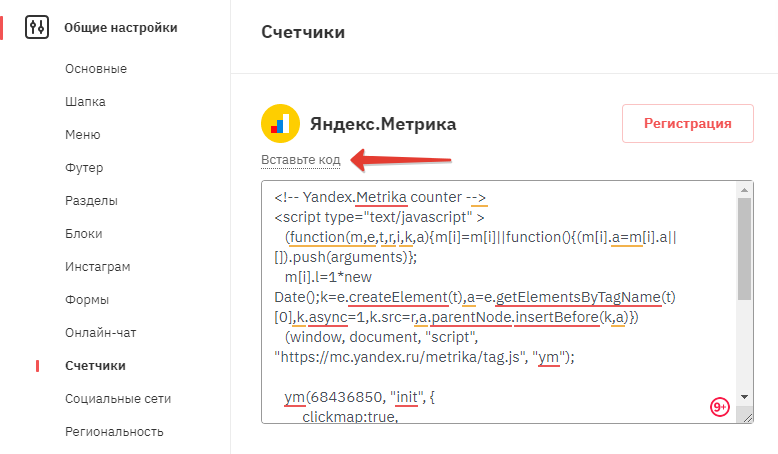The width and height of the screenshot is (778, 454).
Task: Select the Футер menu item
Action: 84,168
